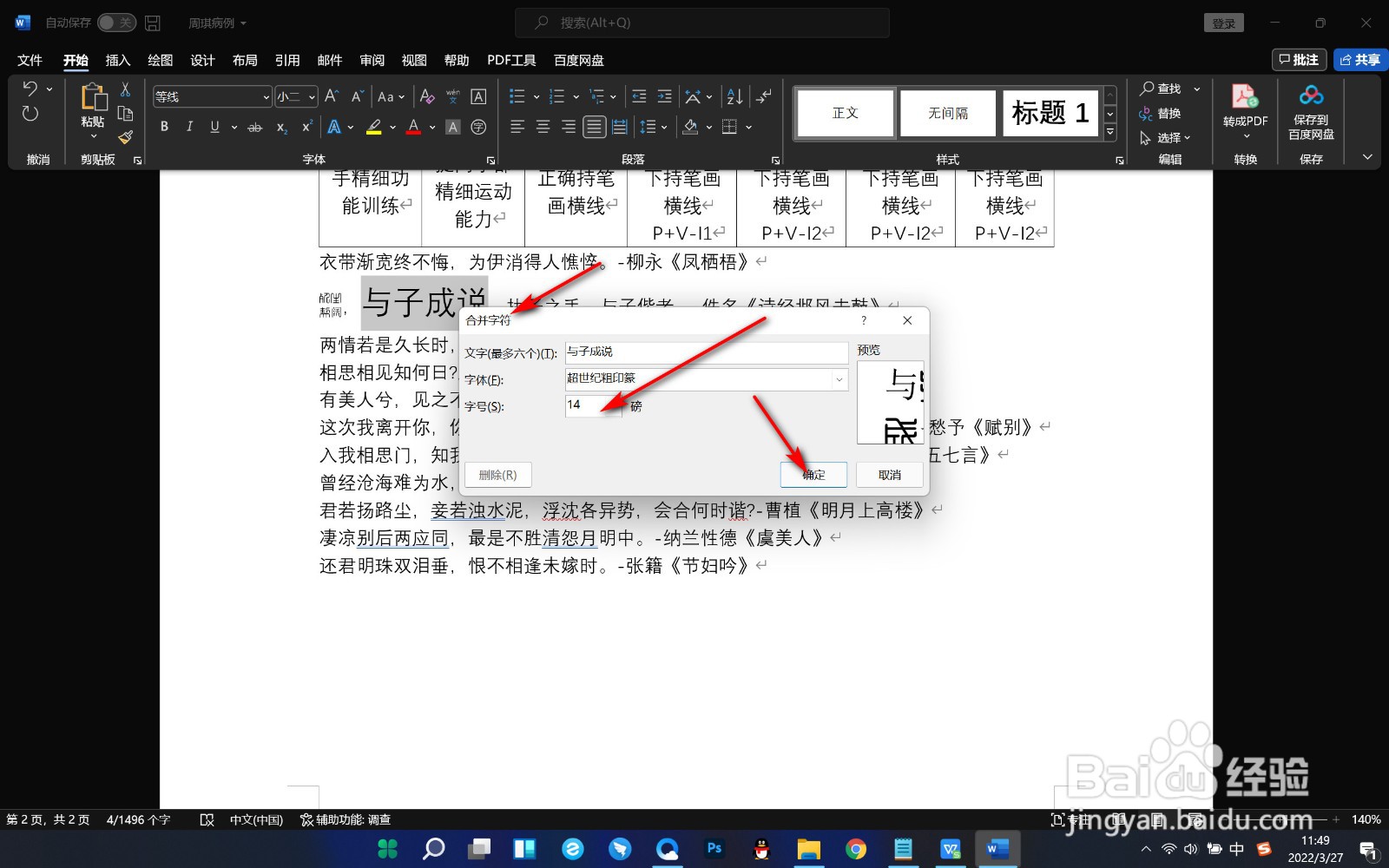Image resolution: width=1389 pixels, height=868 pixels.
Task: Toggle Justify alignment button
Action: click(594, 127)
